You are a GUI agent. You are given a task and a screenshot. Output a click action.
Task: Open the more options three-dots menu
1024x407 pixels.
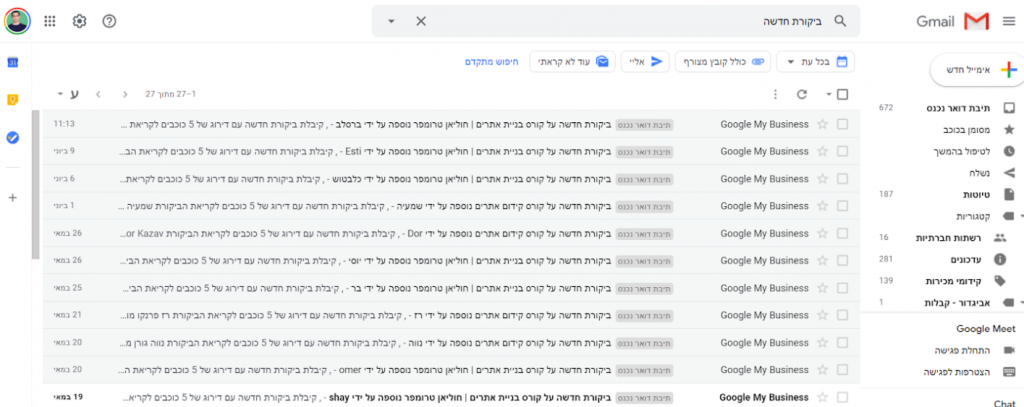(775, 94)
